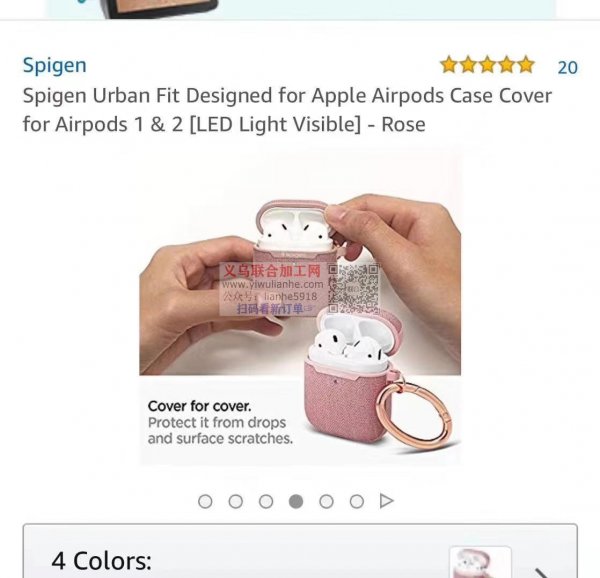Tap the main product image
Viewport: 600px width, 578px height.
tap(300, 308)
